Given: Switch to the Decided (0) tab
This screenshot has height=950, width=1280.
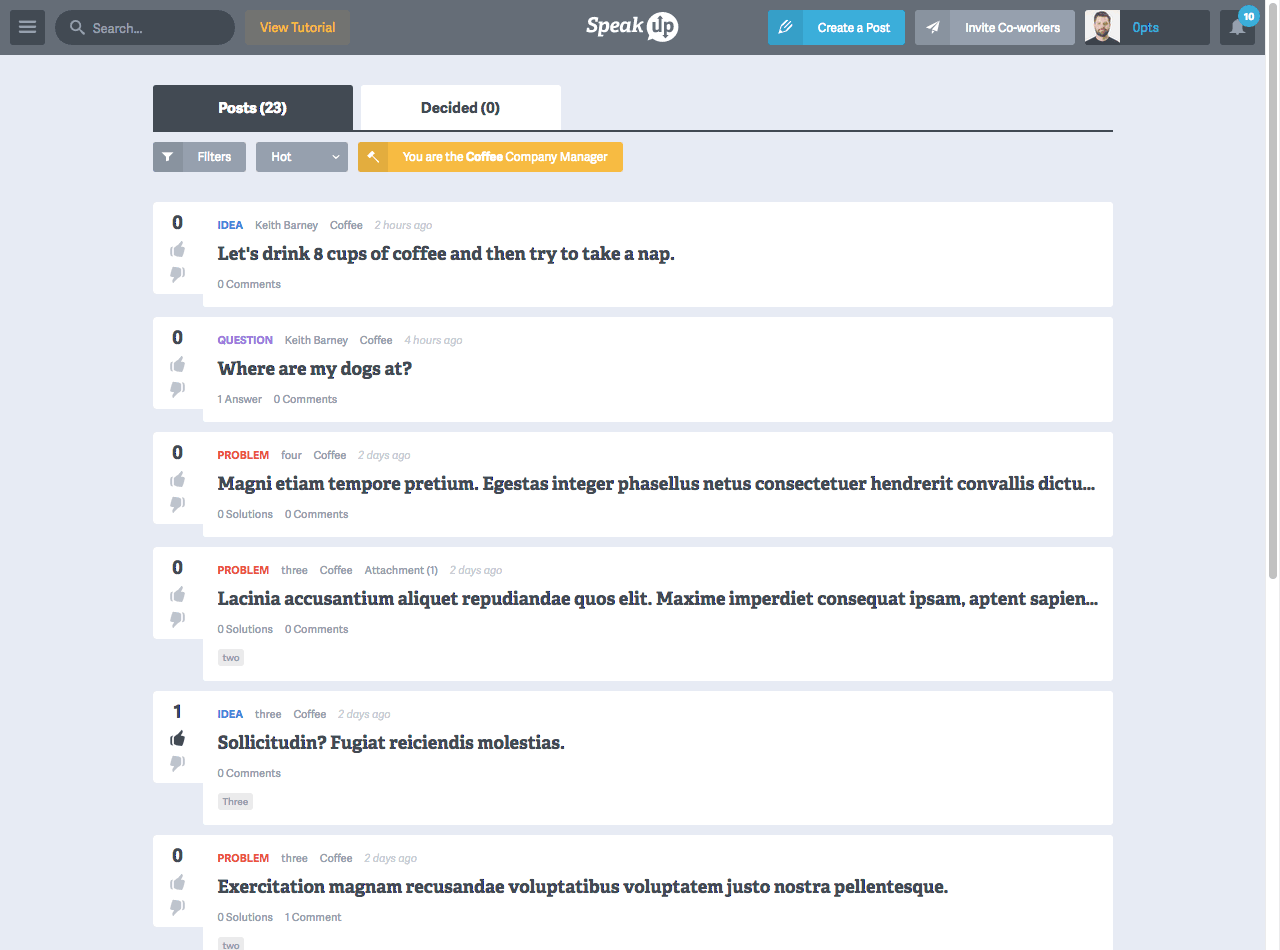Looking at the screenshot, I should (460, 108).
